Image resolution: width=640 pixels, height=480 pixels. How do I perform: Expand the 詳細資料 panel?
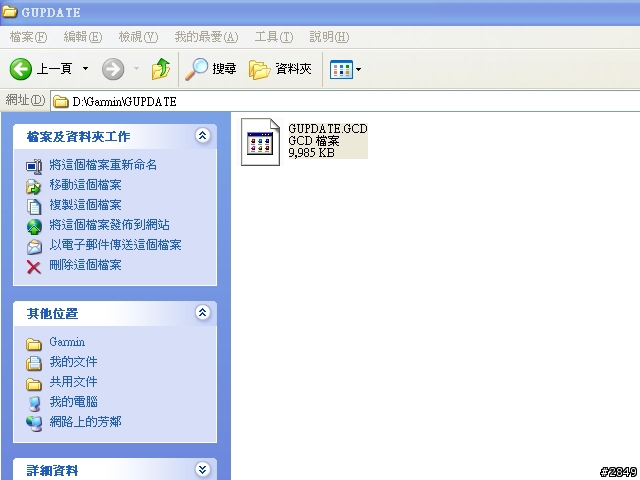point(202,469)
